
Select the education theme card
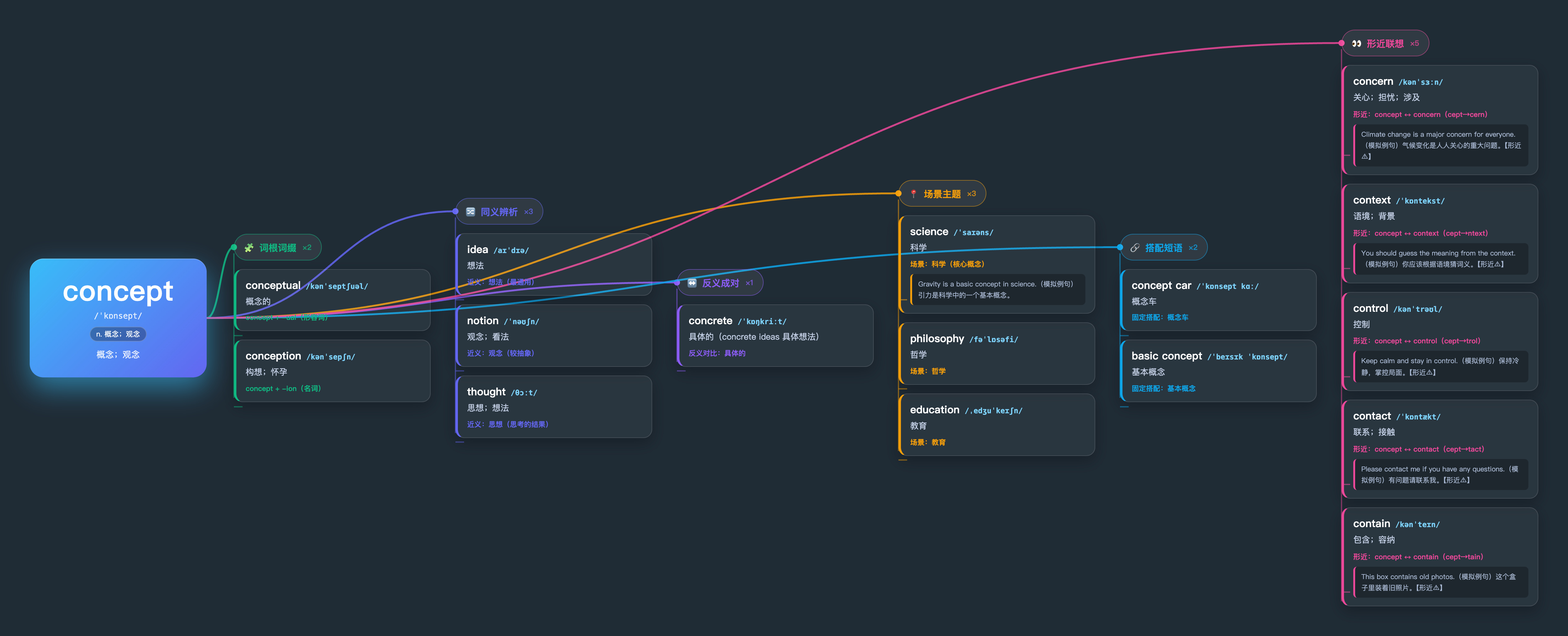click(x=997, y=425)
